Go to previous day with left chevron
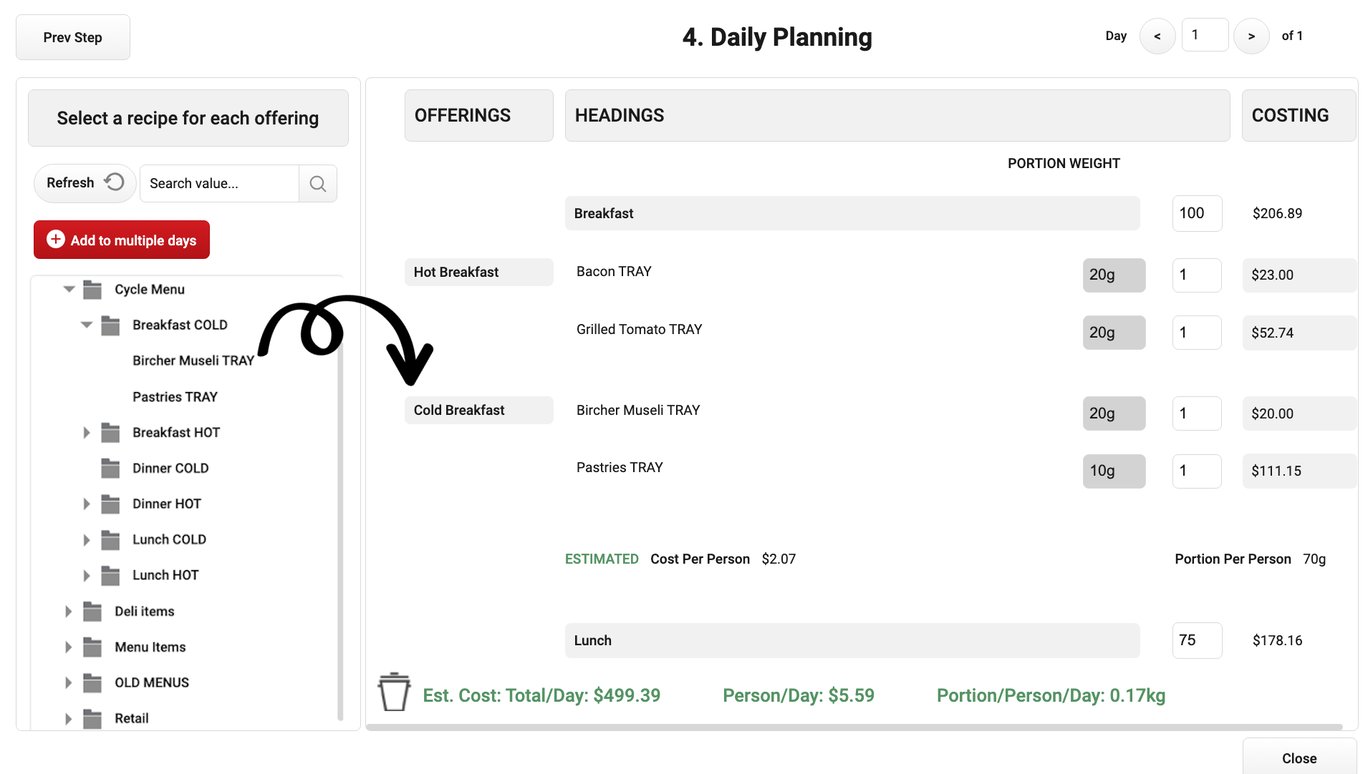The width and height of the screenshot is (1368, 774). 1157,34
